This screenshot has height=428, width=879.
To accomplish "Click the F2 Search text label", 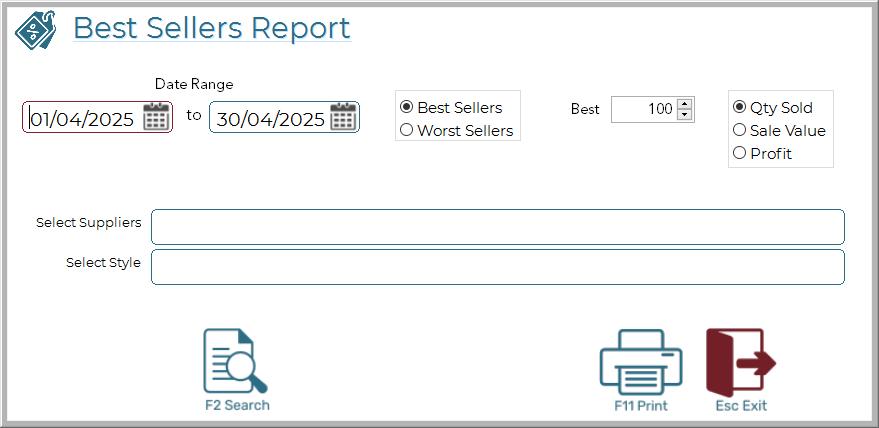I will 237,405.
